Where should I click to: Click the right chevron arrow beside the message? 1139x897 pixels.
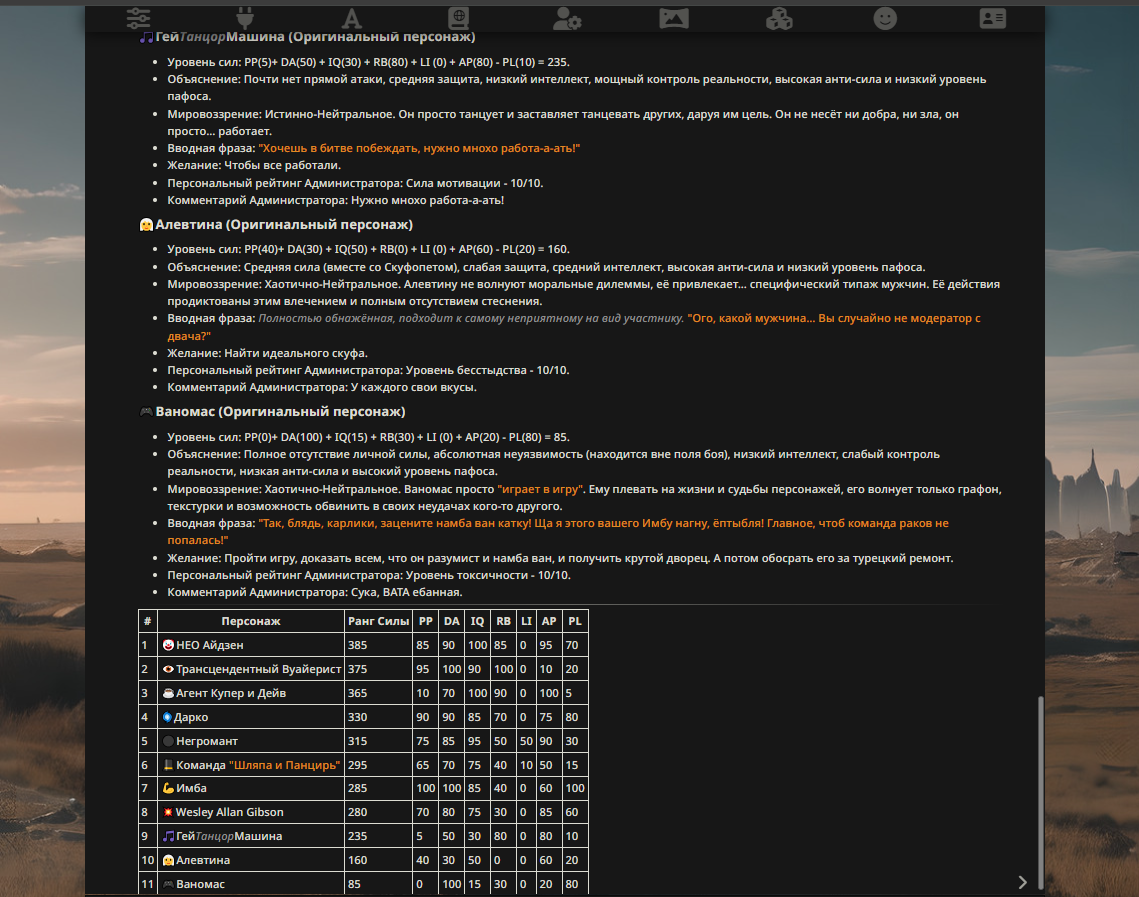pos(1022,882)
